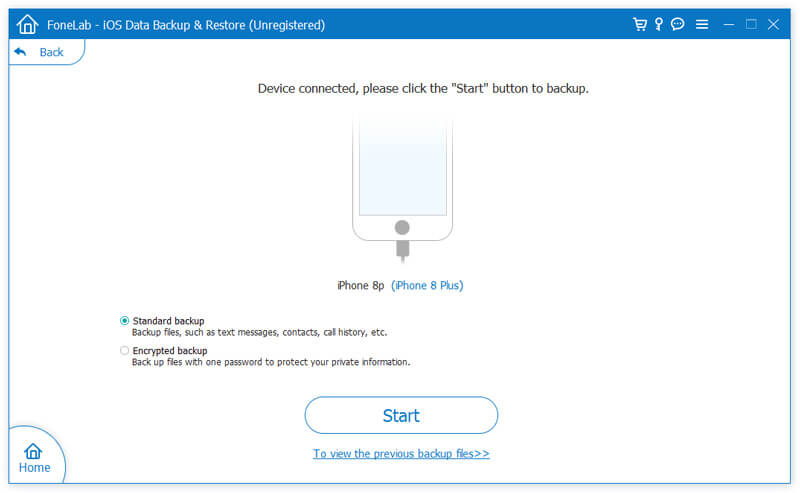Screen dimensions: 800x493
Task: Go back using the Back arrow
Action: click(40, 52)
